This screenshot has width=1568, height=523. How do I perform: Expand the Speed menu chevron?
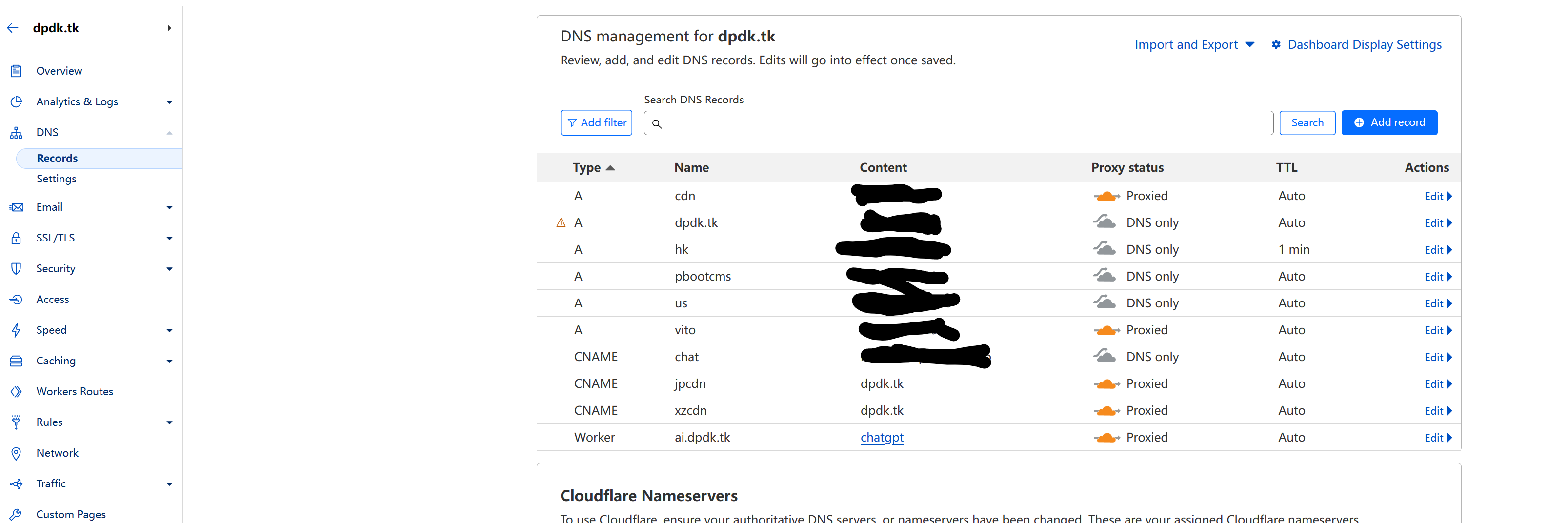point(169,331)
